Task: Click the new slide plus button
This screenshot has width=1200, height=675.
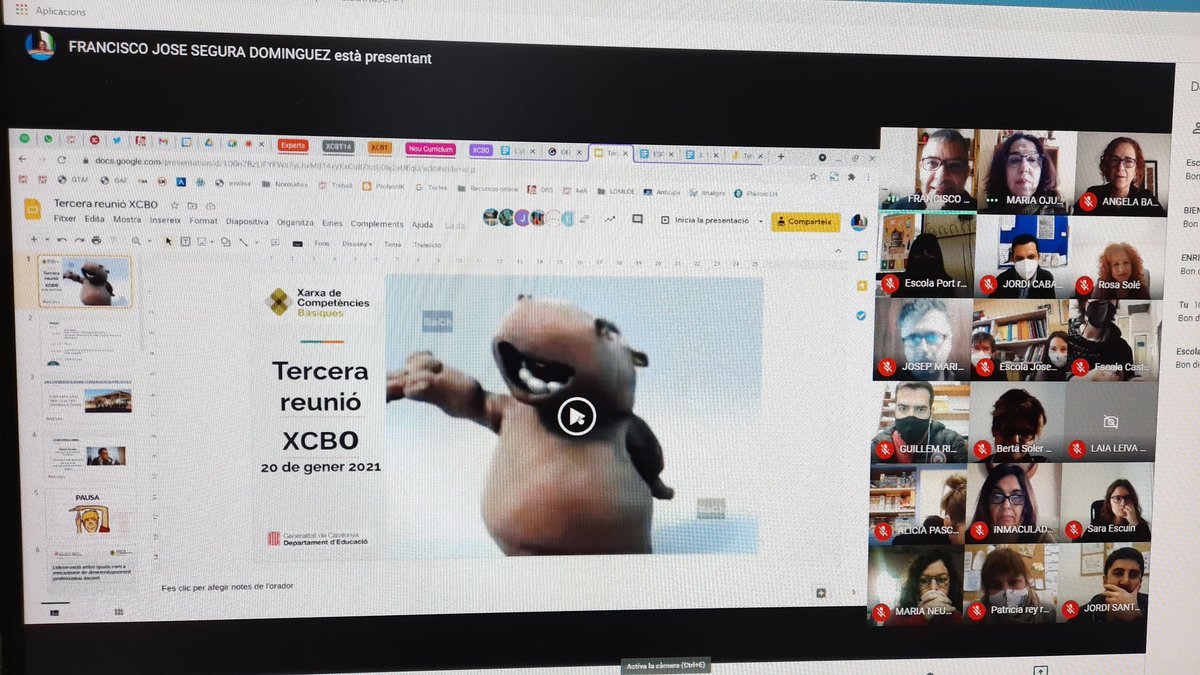Action: 33,240
